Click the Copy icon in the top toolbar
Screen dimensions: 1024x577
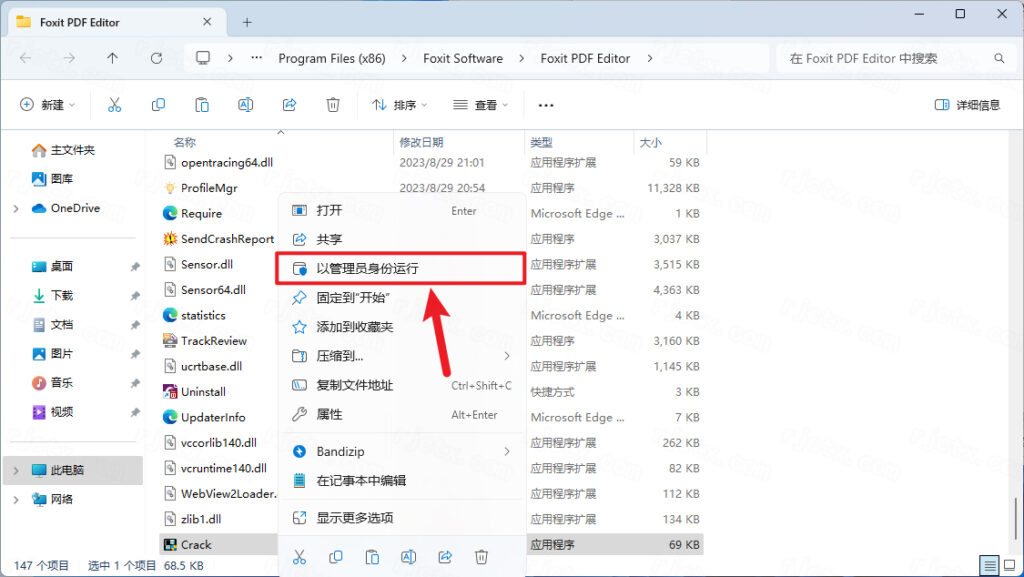point(158,104)
